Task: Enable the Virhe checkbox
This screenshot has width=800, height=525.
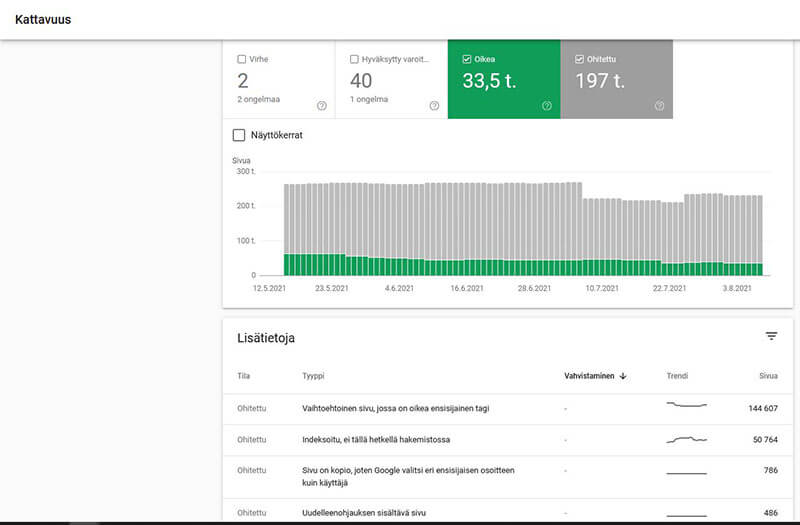Action: click(x=242, y=59)
